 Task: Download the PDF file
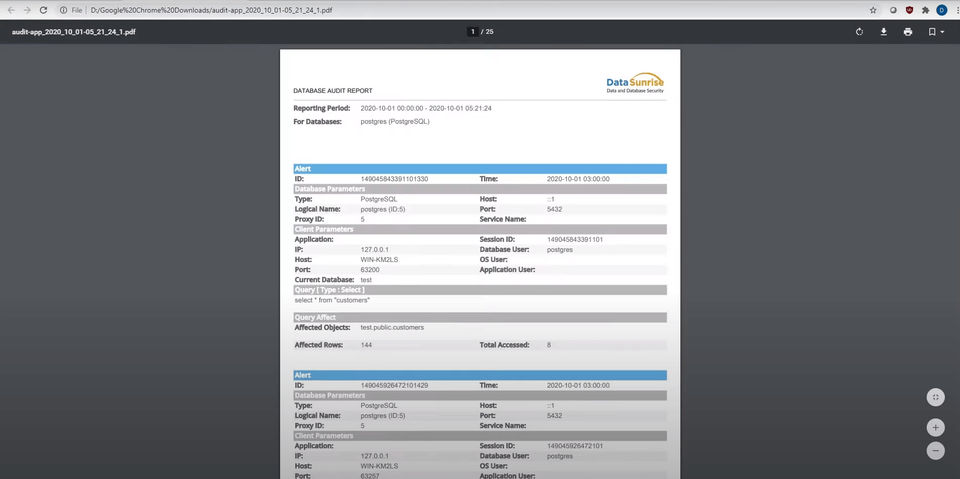(884, 32)
